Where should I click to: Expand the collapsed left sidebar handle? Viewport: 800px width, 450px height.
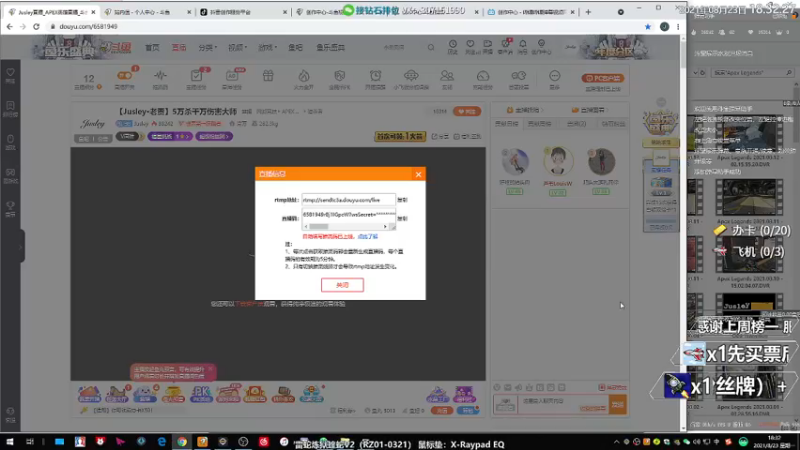21,246
